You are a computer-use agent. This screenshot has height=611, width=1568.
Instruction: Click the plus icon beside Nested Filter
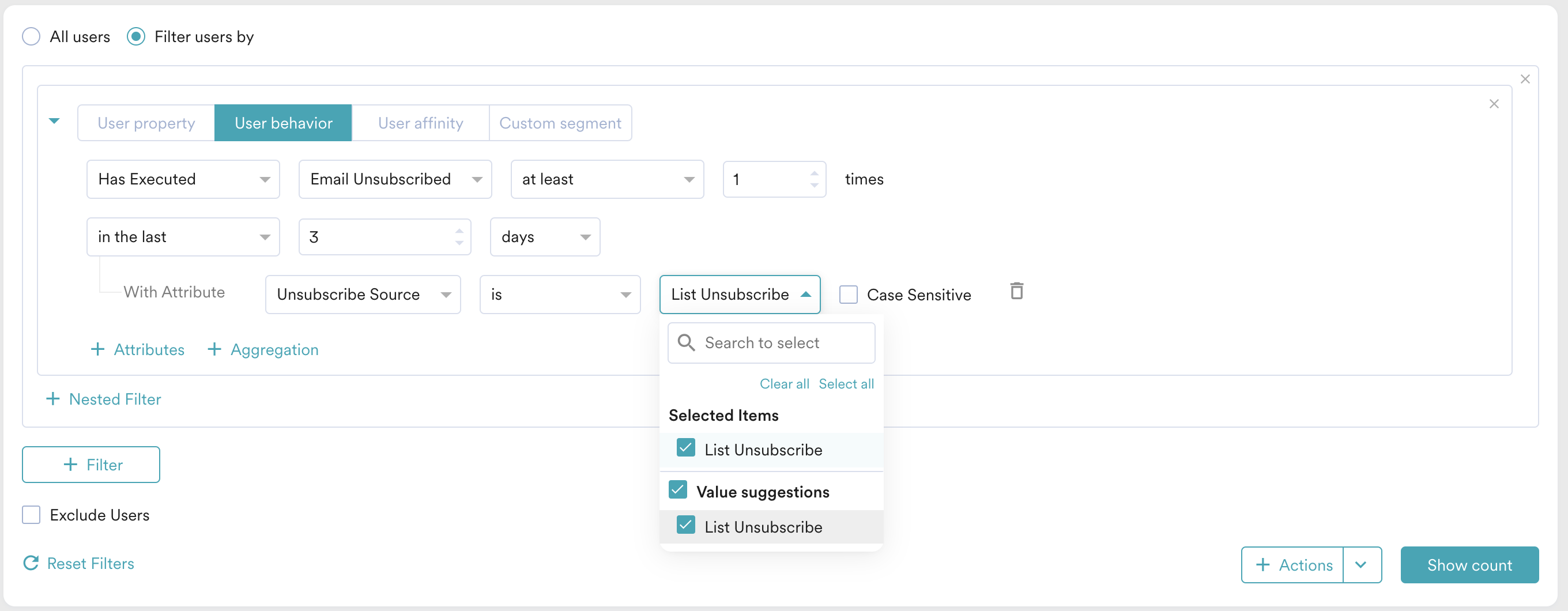pyautogui.click(x=53, y=399)
